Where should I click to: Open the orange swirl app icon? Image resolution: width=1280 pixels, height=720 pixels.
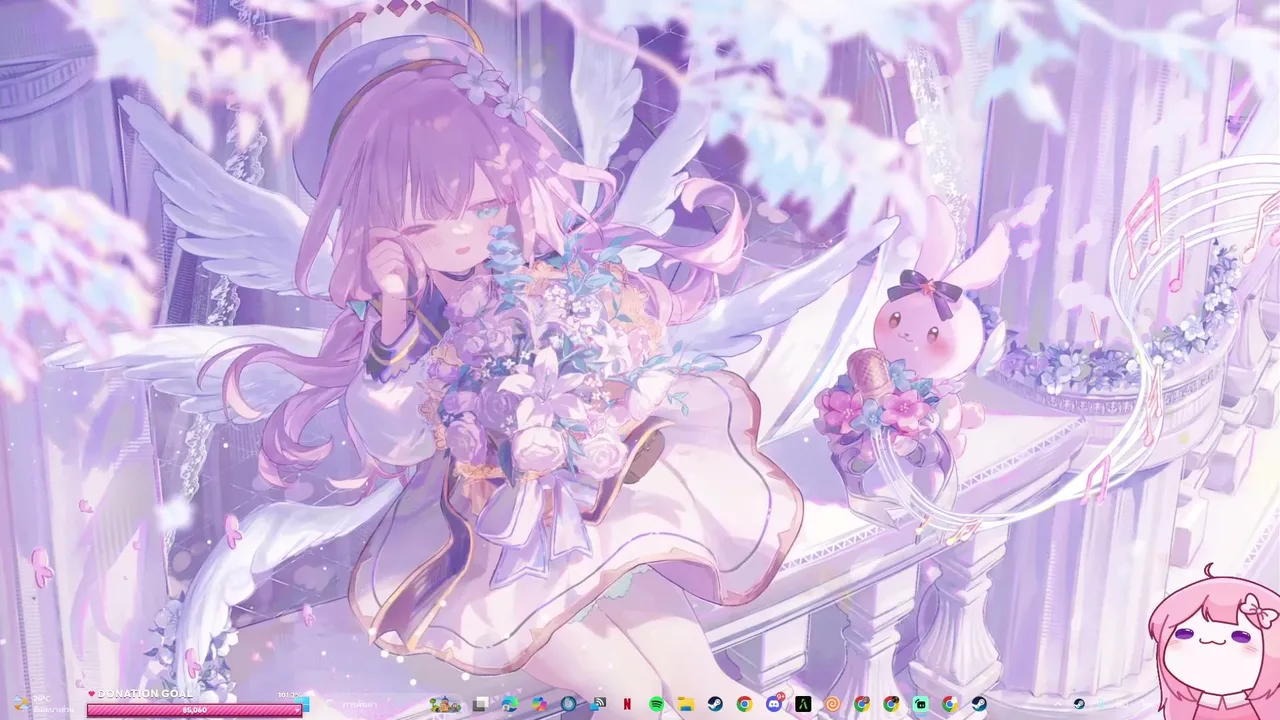832,704
